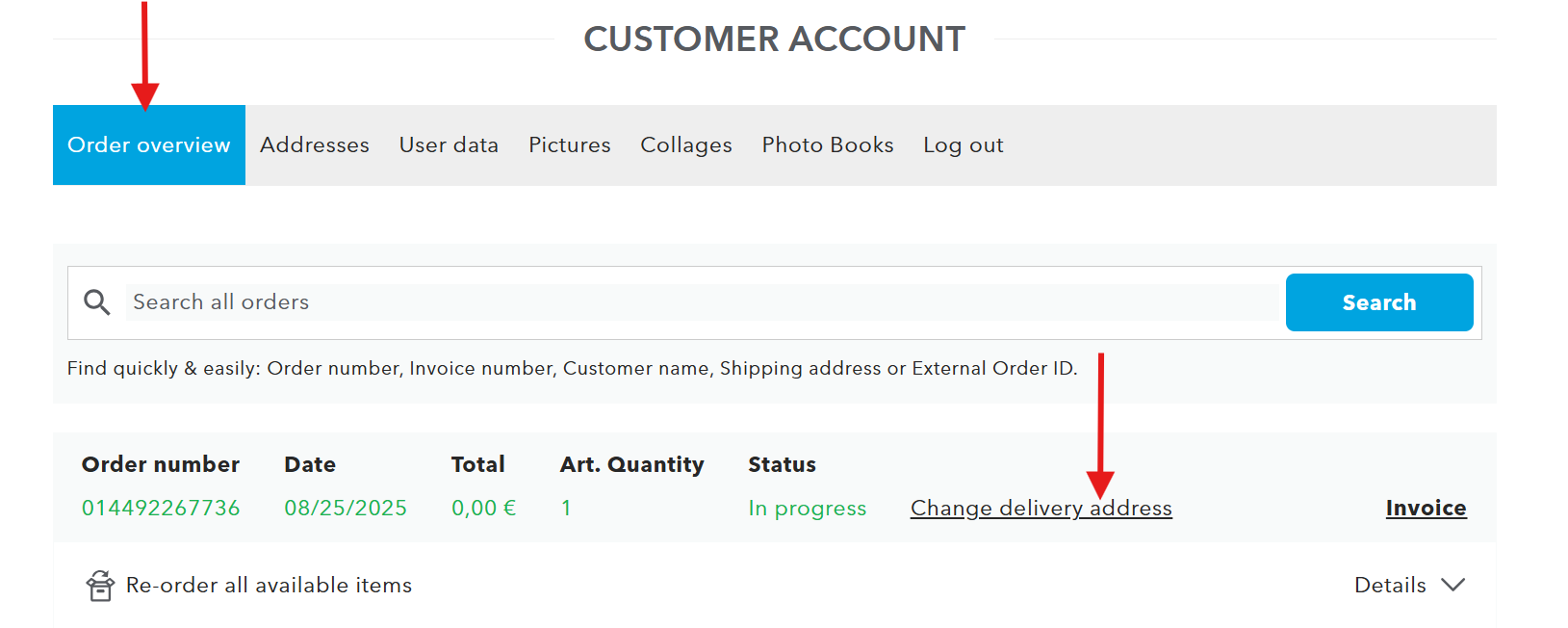Go to the Pictures tab
Viewport: 1568px width, 628px height.
[x=570, y=145]
